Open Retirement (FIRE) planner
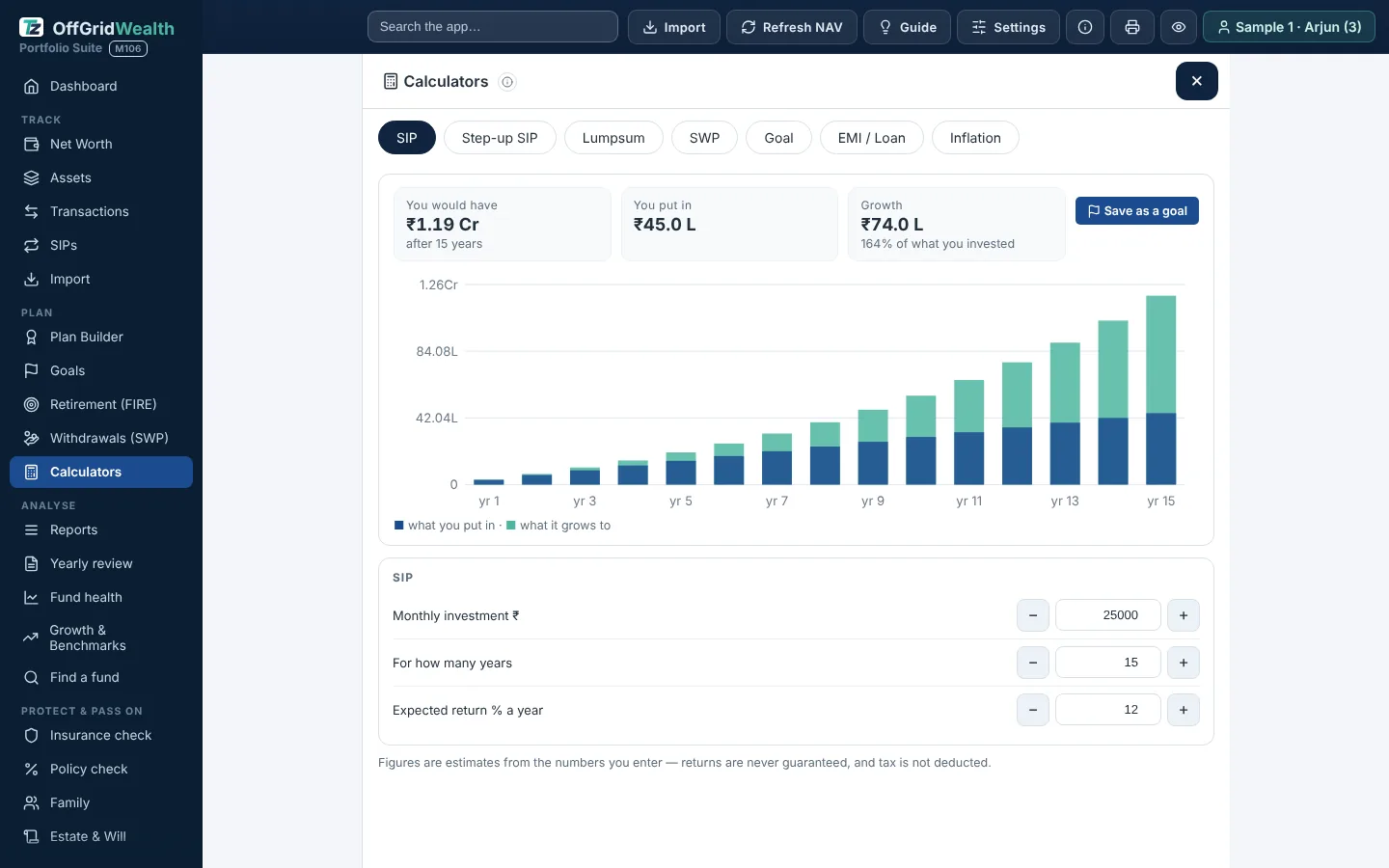 tap(101, 404)
